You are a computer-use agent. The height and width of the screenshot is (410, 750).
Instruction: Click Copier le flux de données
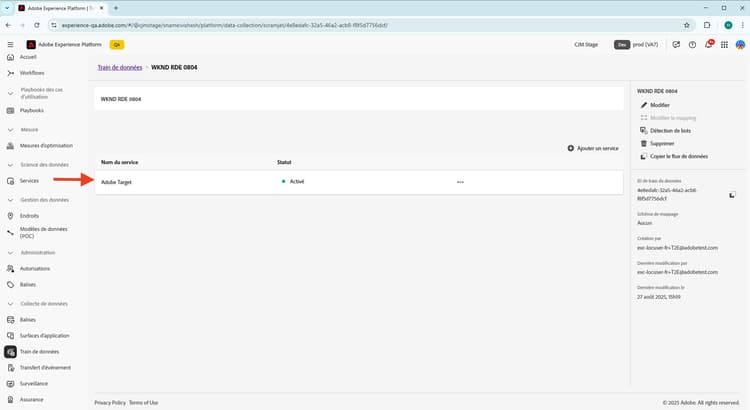click(x=674, y=156)
